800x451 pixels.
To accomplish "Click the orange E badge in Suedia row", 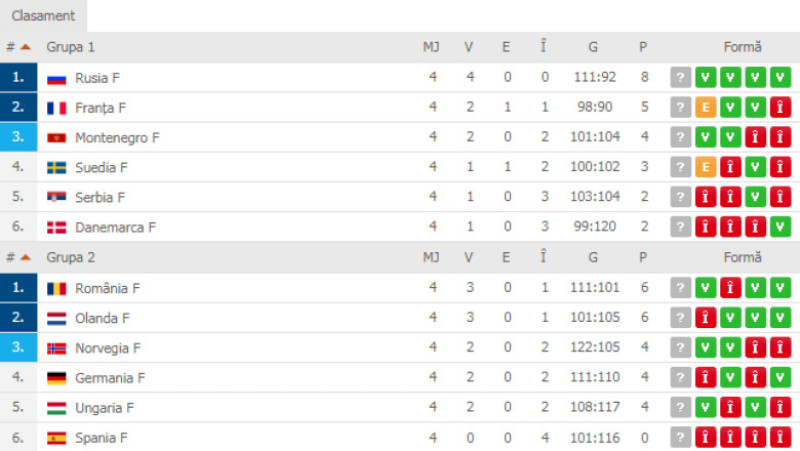I will pos(705,167).
